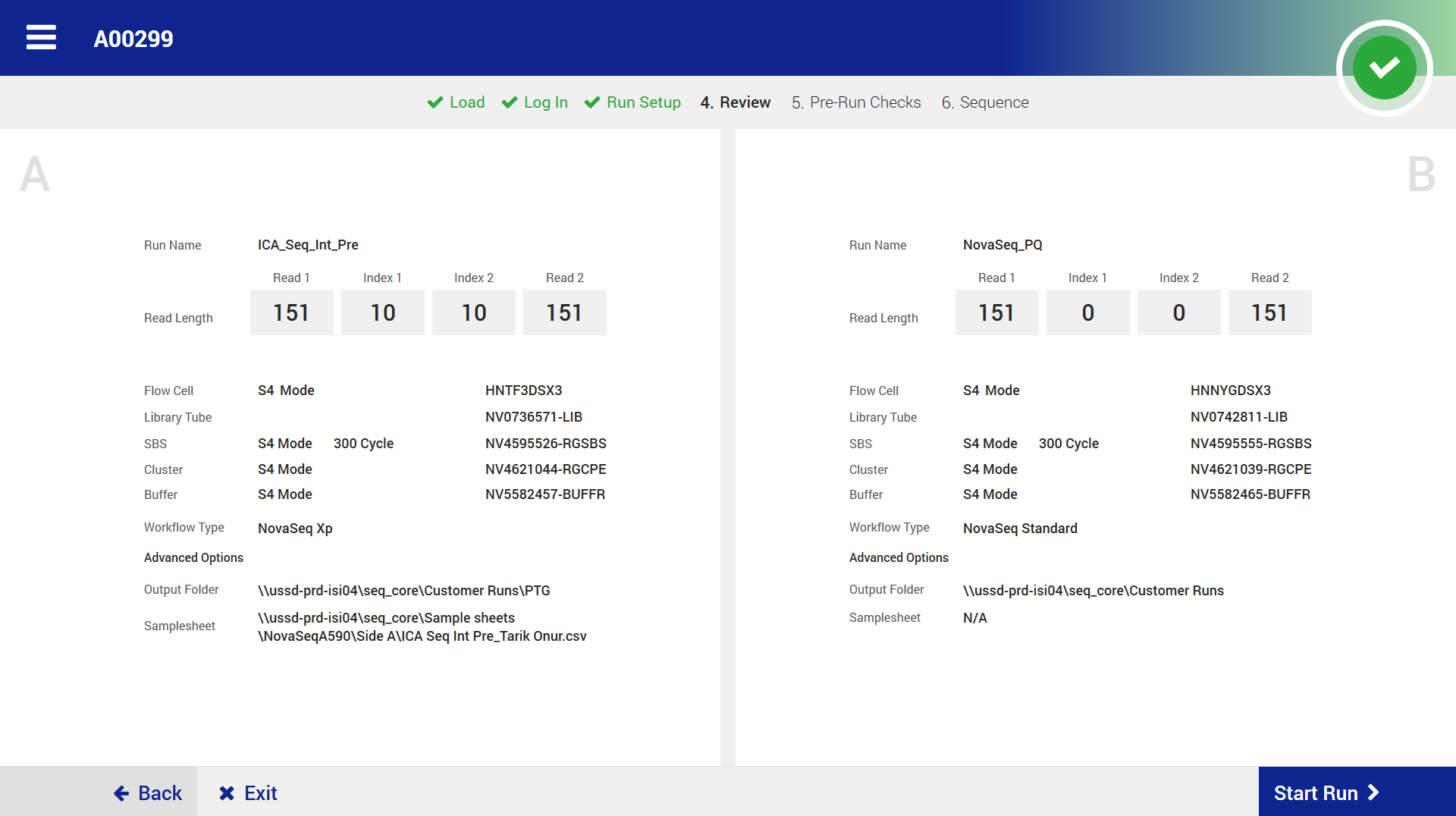Image resolution: width=1456 pixels, height=816 pixels.
Task: Click Side A Read 2 length 151
Action: (x=565, y=312)
